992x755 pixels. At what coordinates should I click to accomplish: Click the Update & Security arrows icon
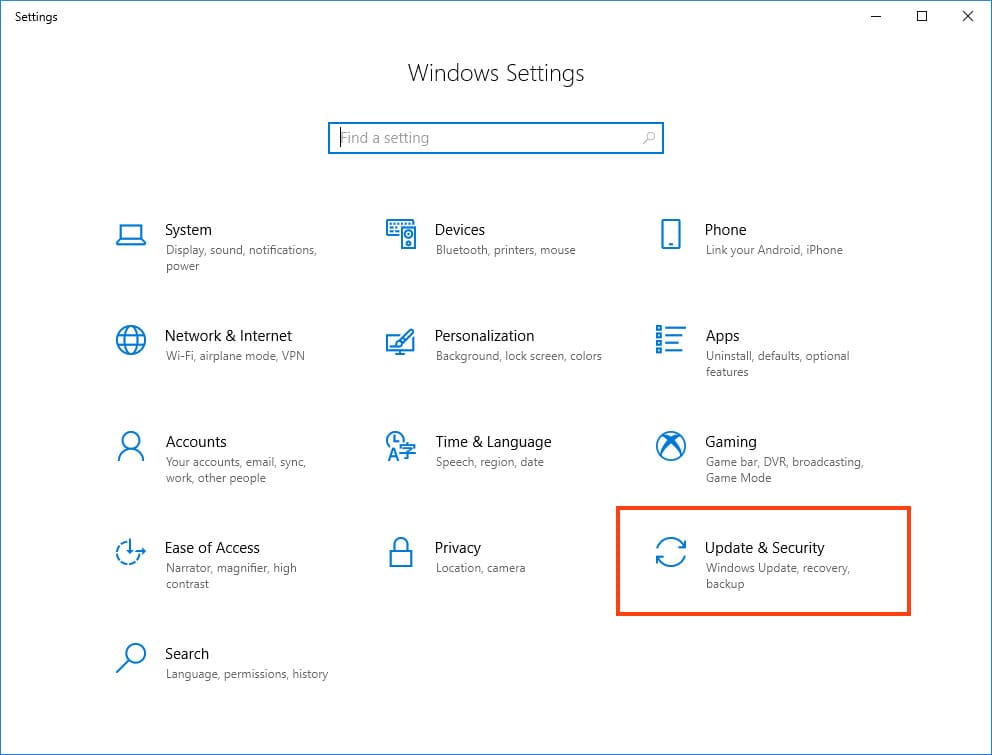671,552
